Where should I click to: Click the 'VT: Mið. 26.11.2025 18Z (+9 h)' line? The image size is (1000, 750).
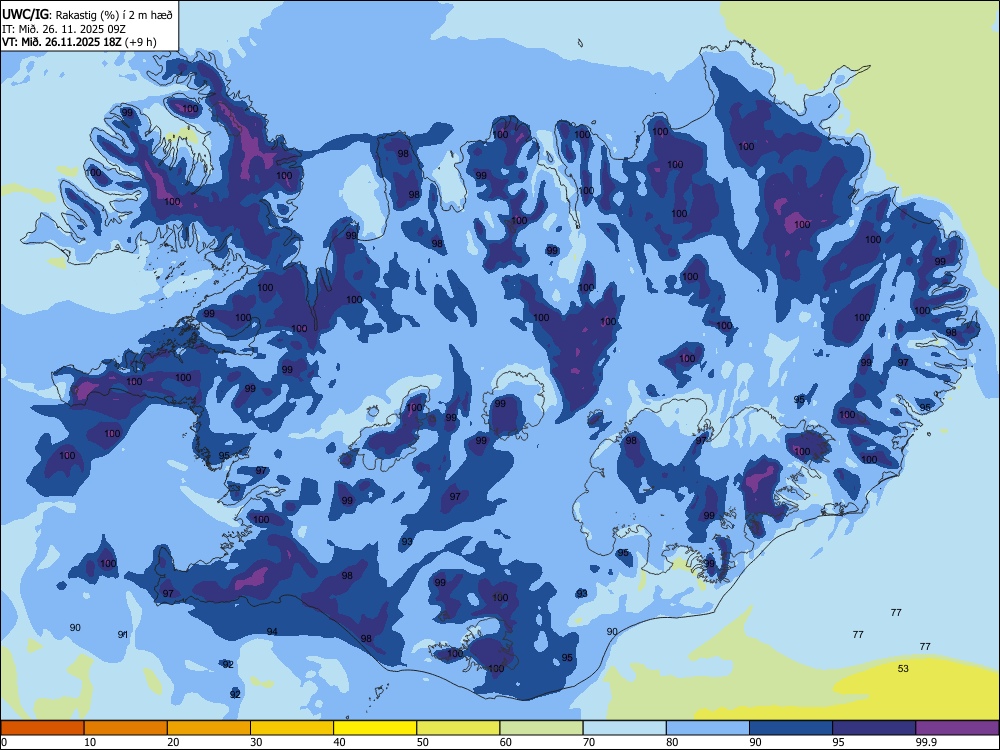79,42
